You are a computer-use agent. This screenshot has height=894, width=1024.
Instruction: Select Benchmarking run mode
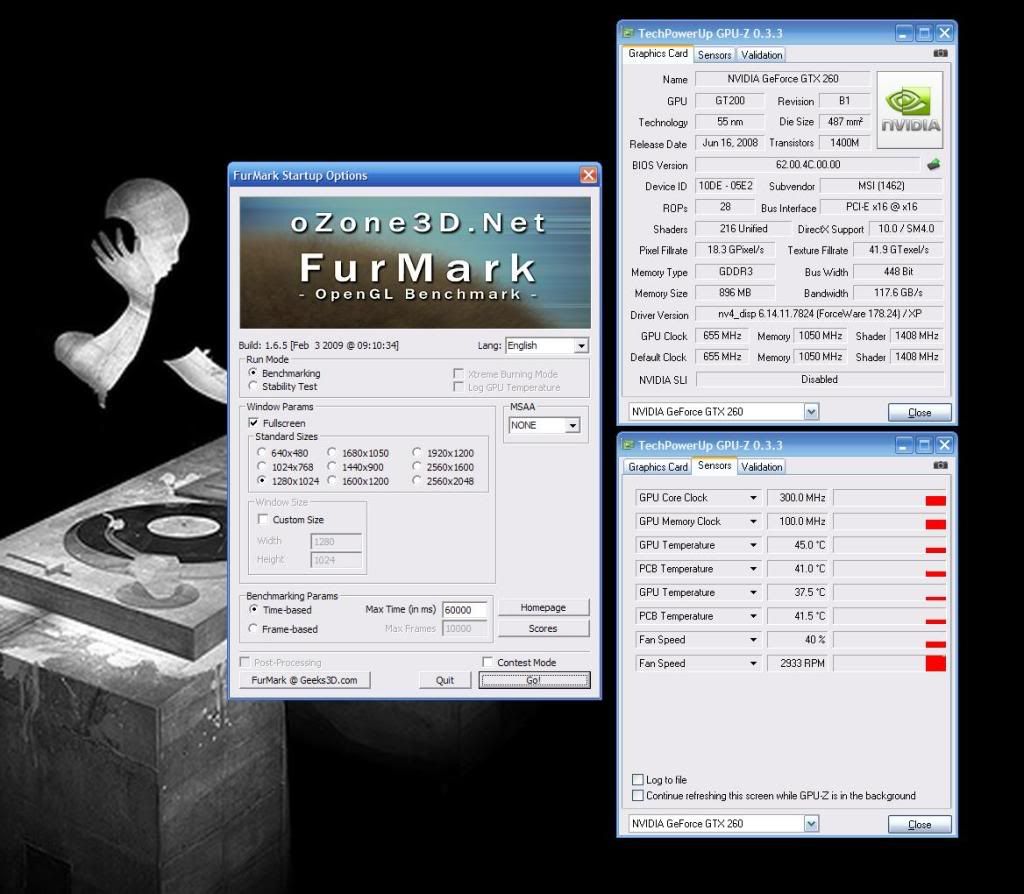253,373
